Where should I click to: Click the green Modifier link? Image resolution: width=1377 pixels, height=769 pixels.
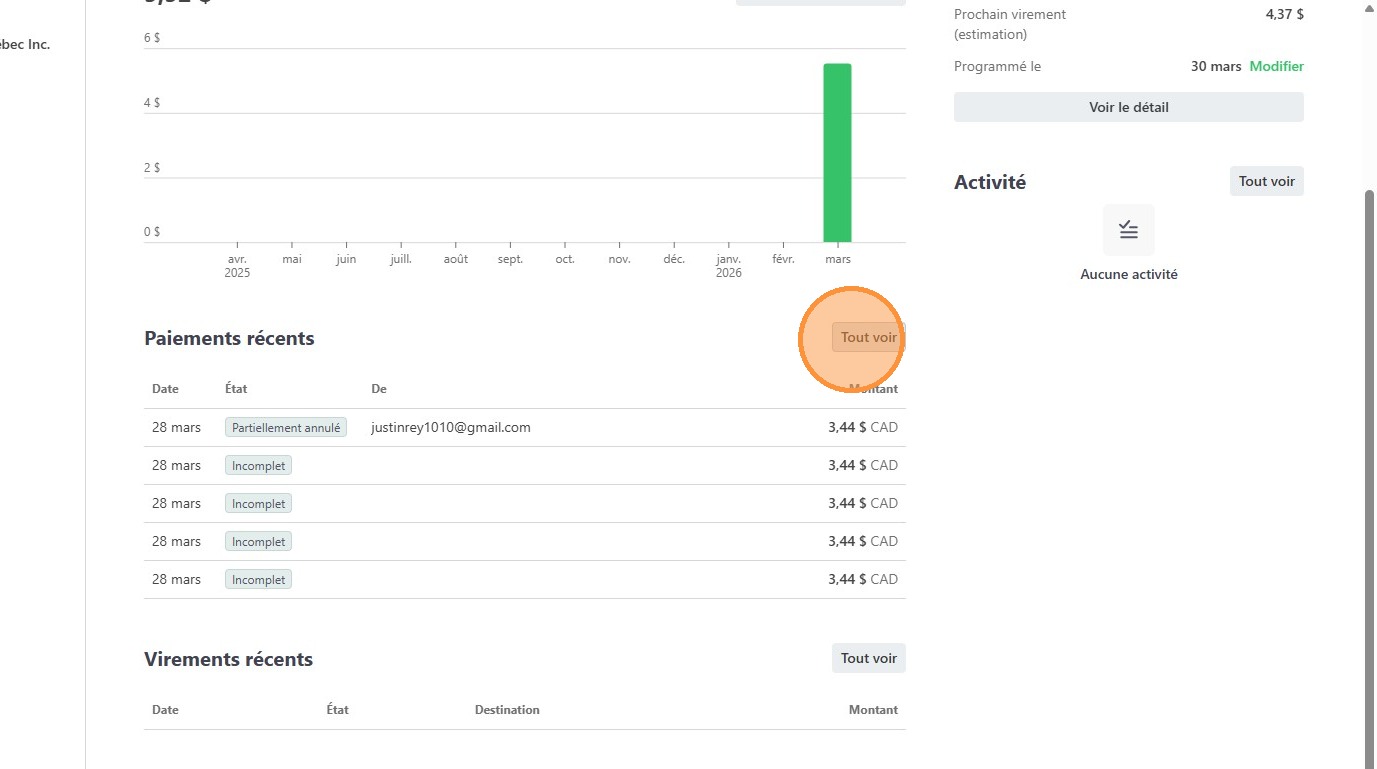[1276, 66]
